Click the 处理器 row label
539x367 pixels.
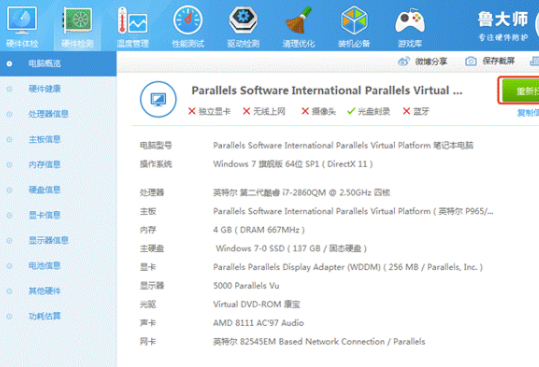(152, 192)
